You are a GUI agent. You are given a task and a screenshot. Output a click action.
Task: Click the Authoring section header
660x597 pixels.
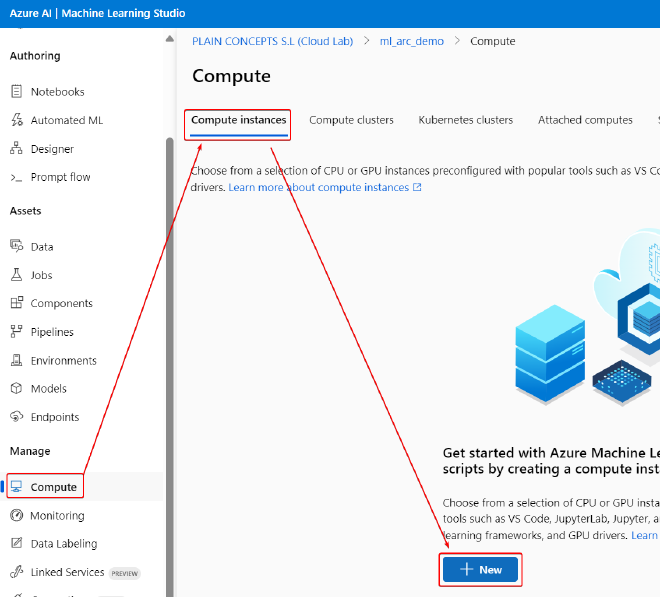pos(35,56)
